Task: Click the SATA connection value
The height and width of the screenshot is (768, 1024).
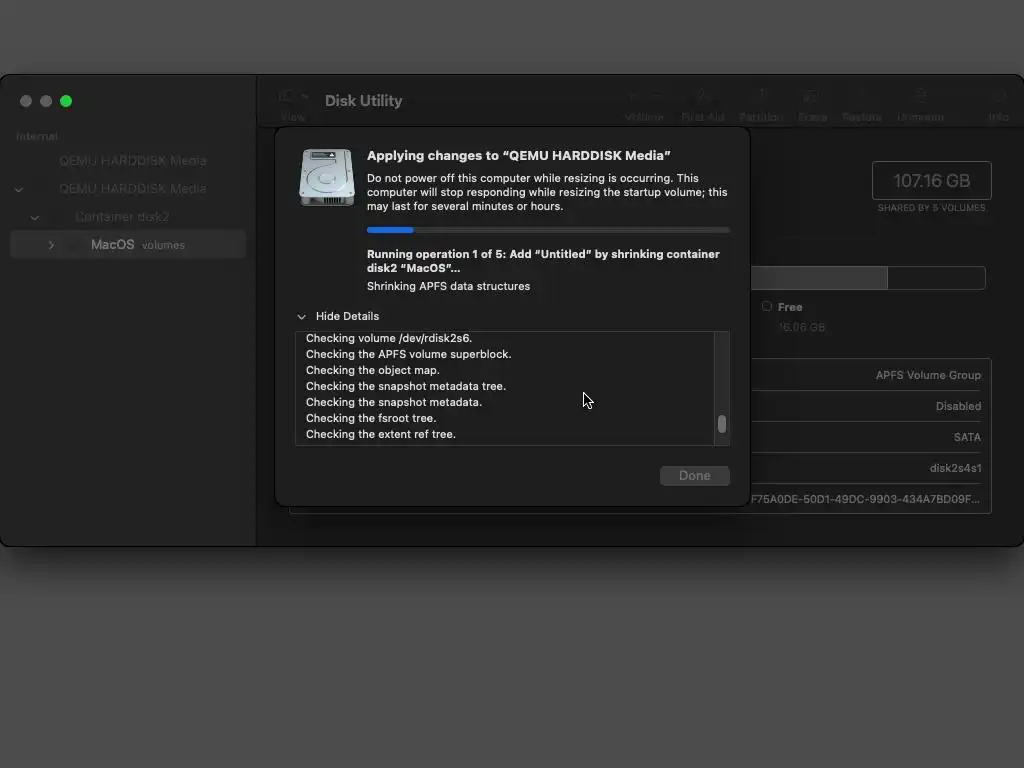Action: pyautogui.click(x=967, y=437)
